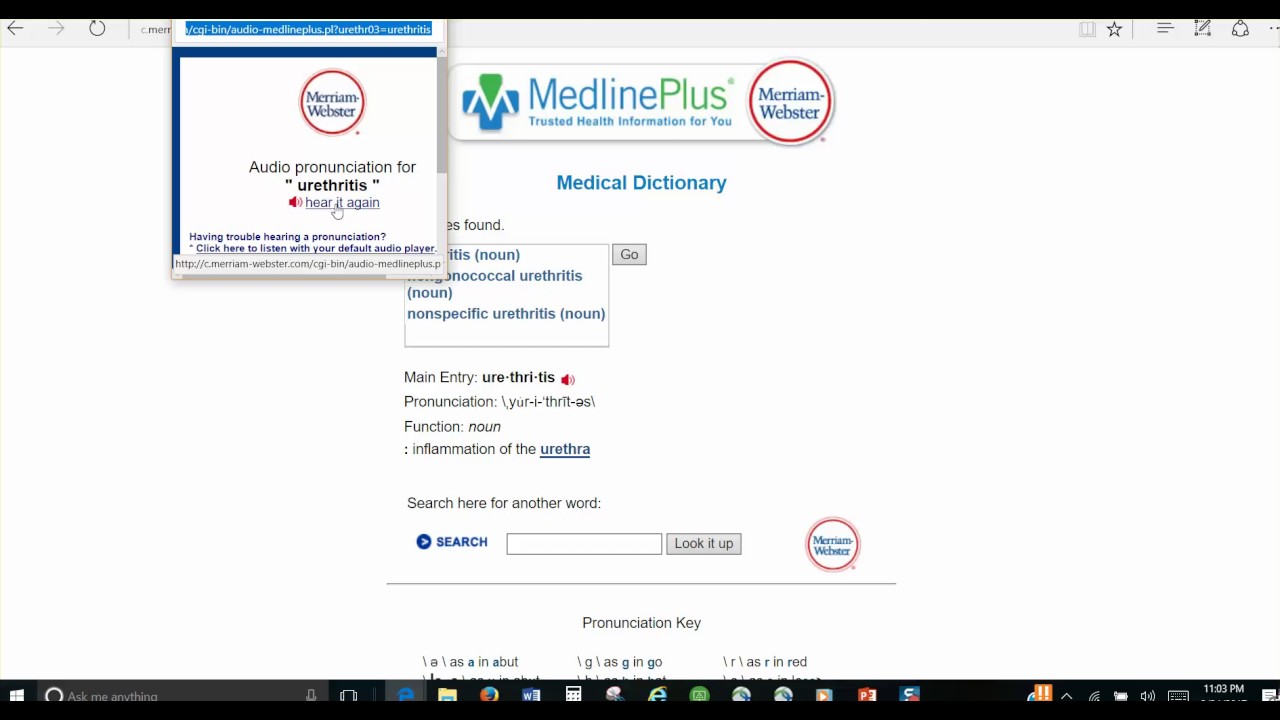Image resolution: width=1280 pixels, height=720 pixels.
Task: Click the Share icon in Edge toolbar
Action: point(1240,29)
